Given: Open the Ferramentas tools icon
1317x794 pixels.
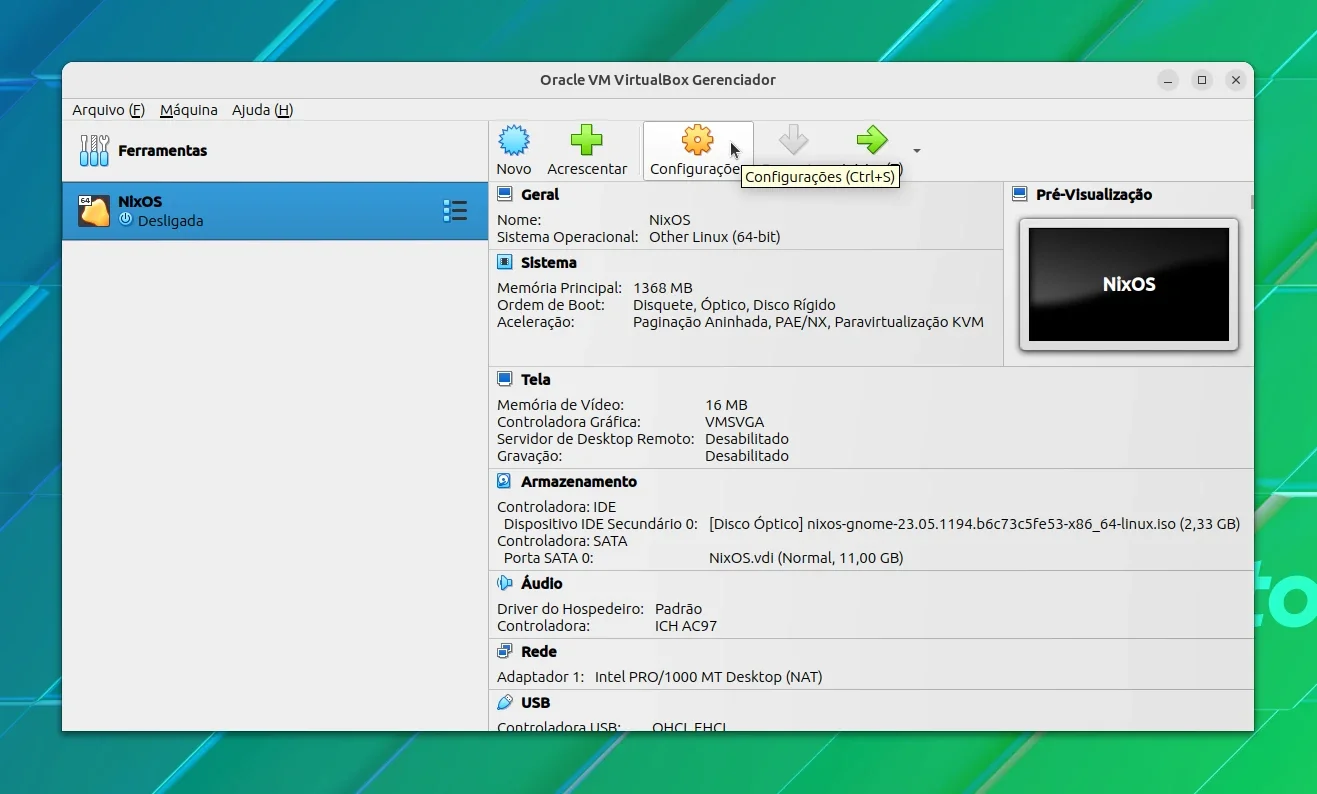Looking at the screenshot, I should click(94, 151).
